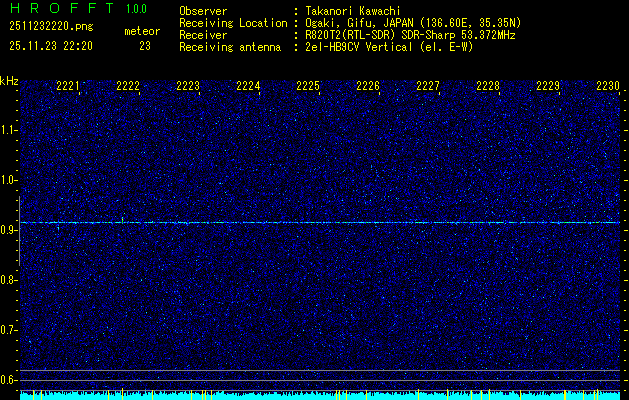This screenshot has height=400, width=629.
Task: Click the 0.6 kHz axis tick label
Action: coord(9,380)
